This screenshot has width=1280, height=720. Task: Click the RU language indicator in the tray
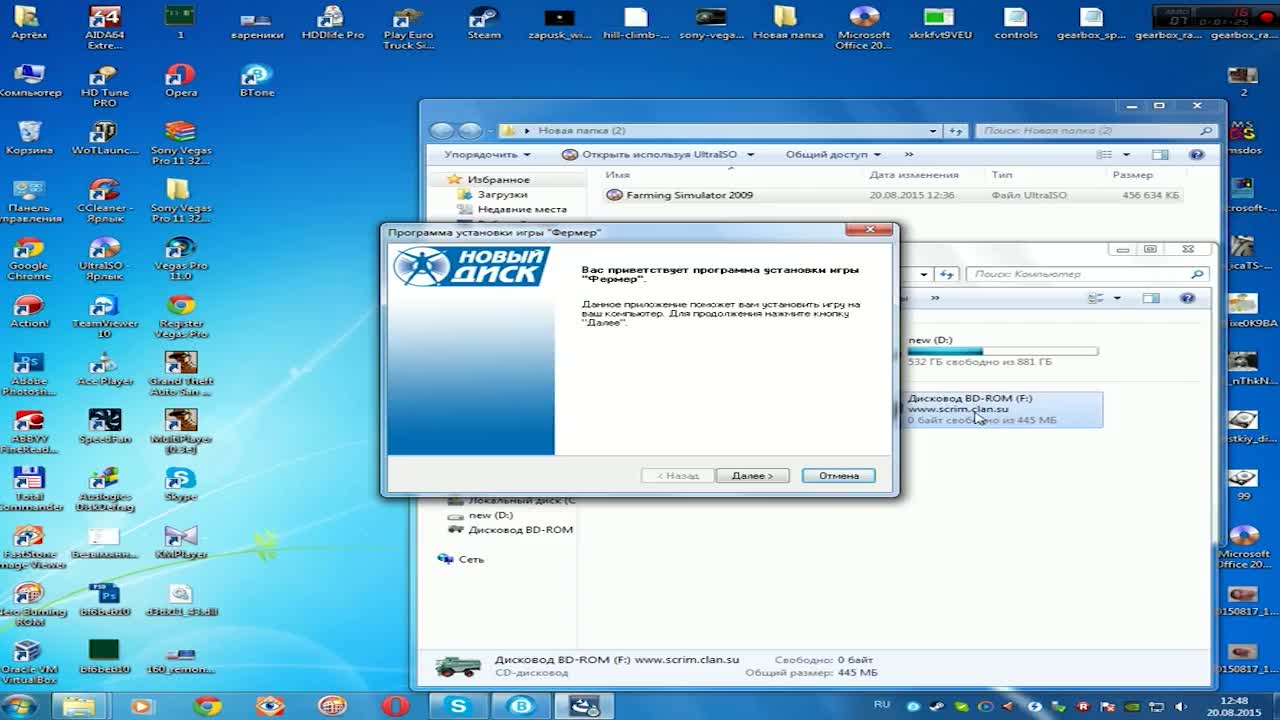coord(882,705)
